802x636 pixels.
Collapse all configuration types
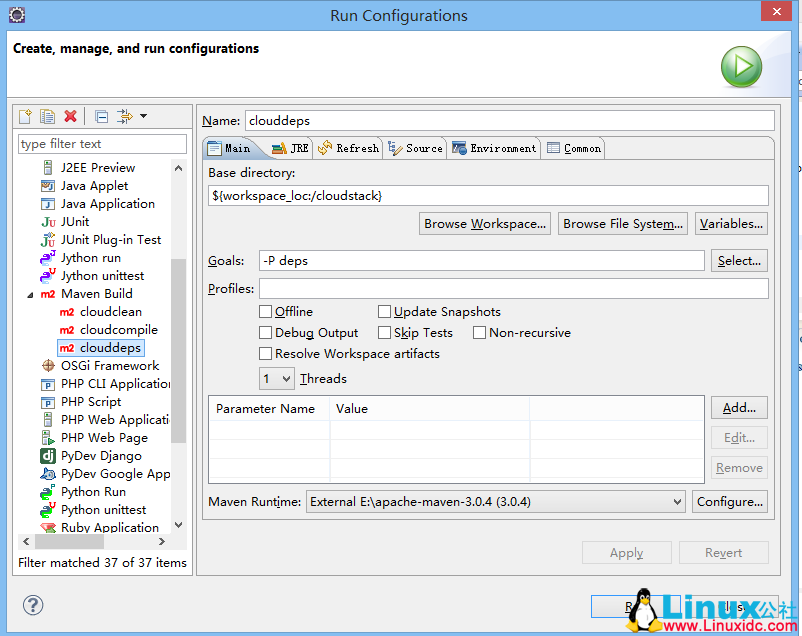pos(100,116)
